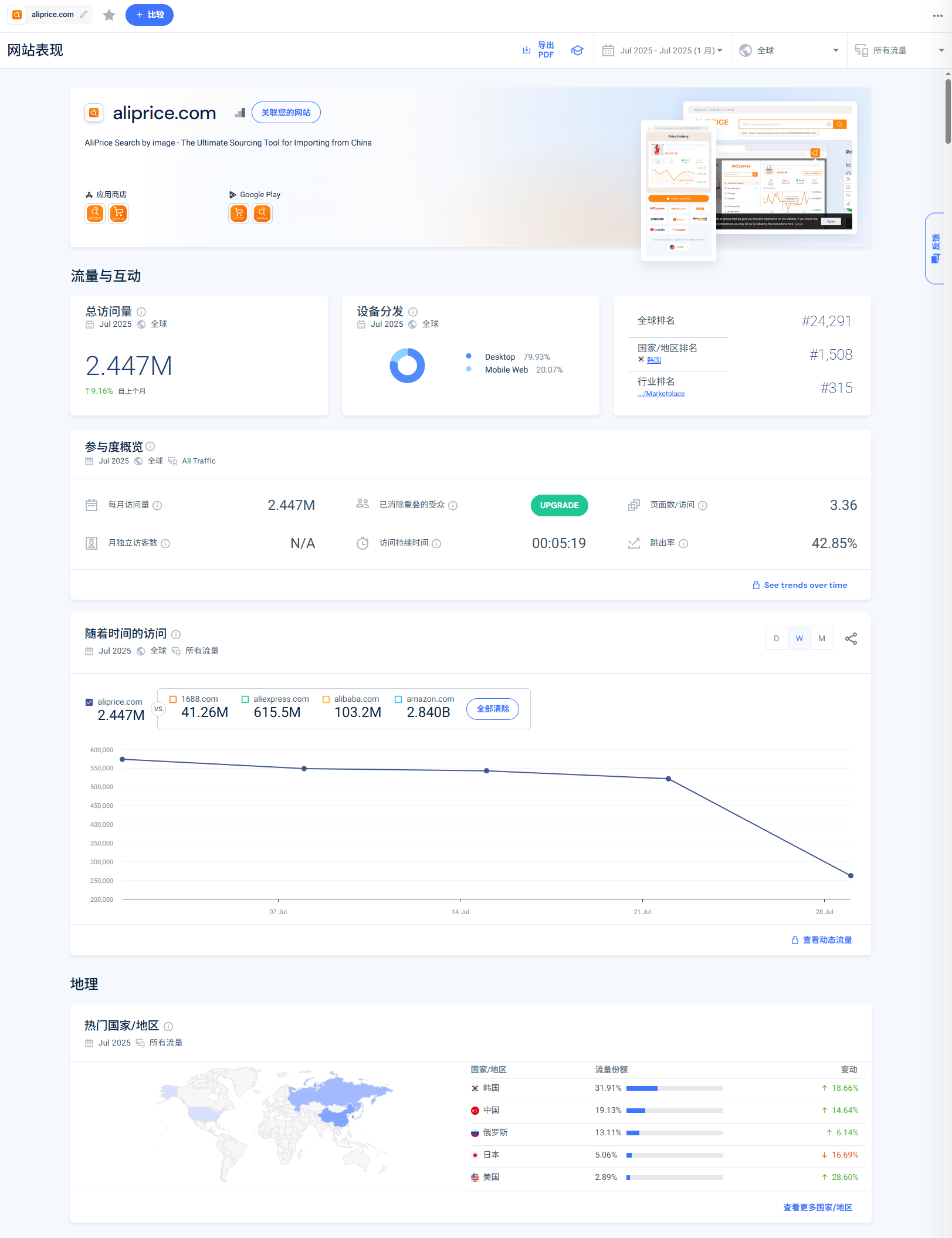
Task: Export the report as PDF
Action: click(x=538, y=50)
